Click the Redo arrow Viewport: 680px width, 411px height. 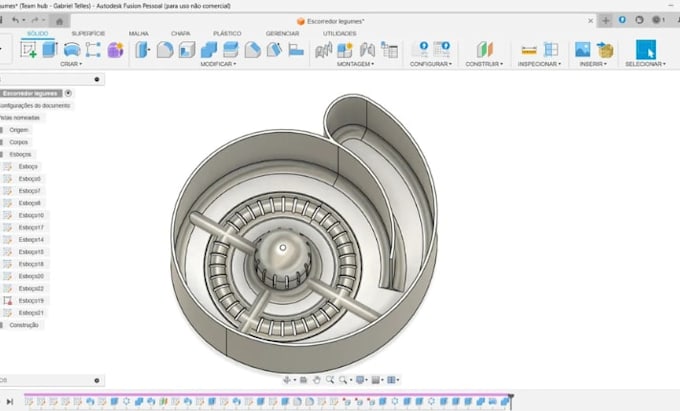coord(35,20)
